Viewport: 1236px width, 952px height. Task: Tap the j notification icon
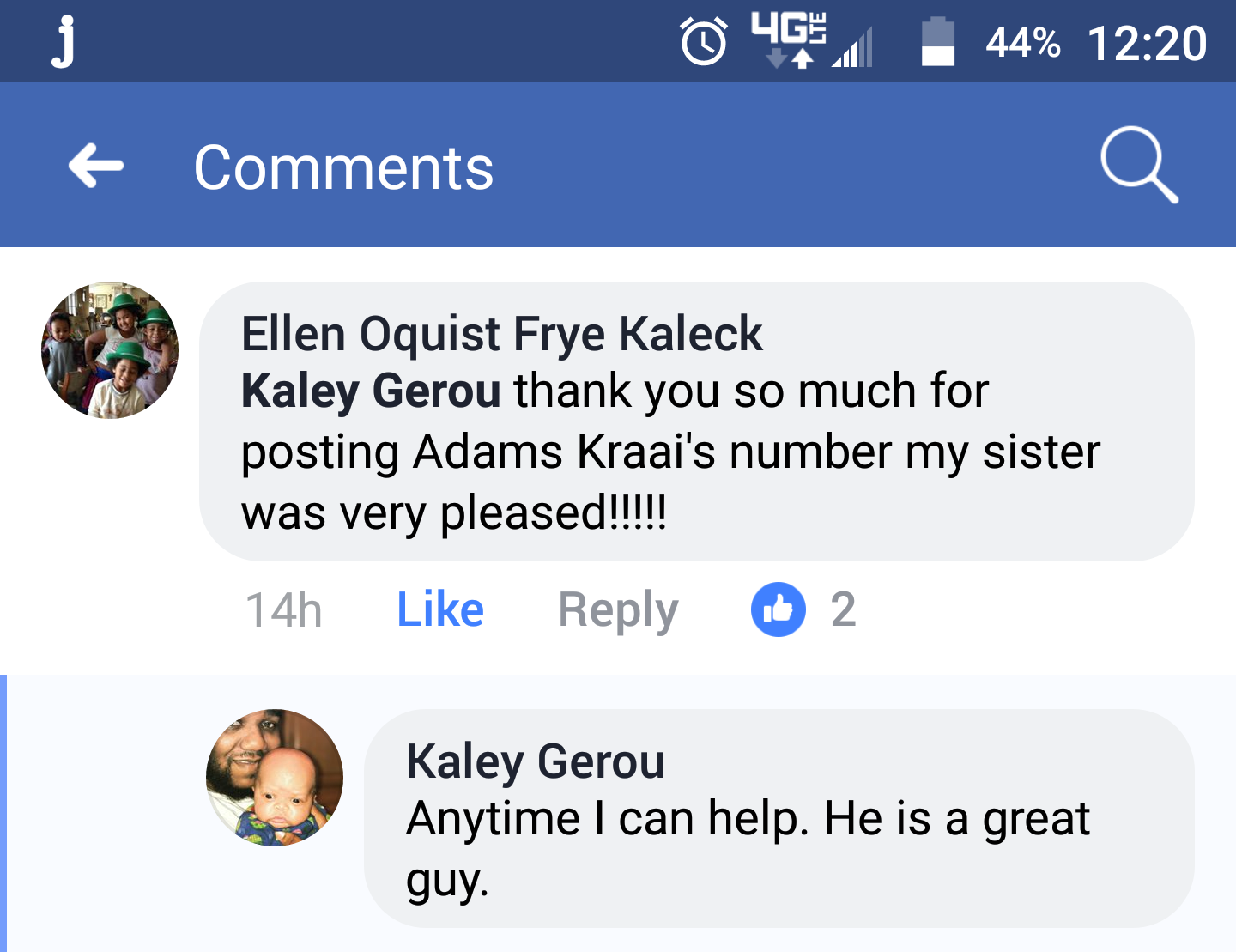tap(63, 42)
